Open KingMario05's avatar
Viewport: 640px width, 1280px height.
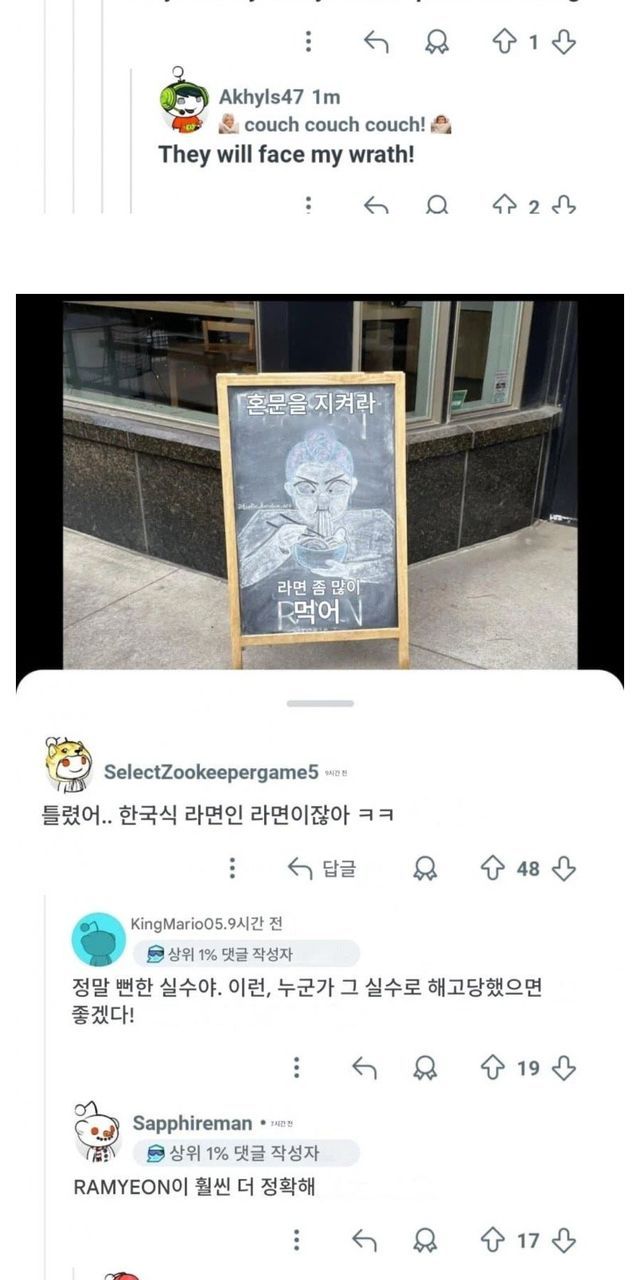pyautogui.click(x=98, y=938)
